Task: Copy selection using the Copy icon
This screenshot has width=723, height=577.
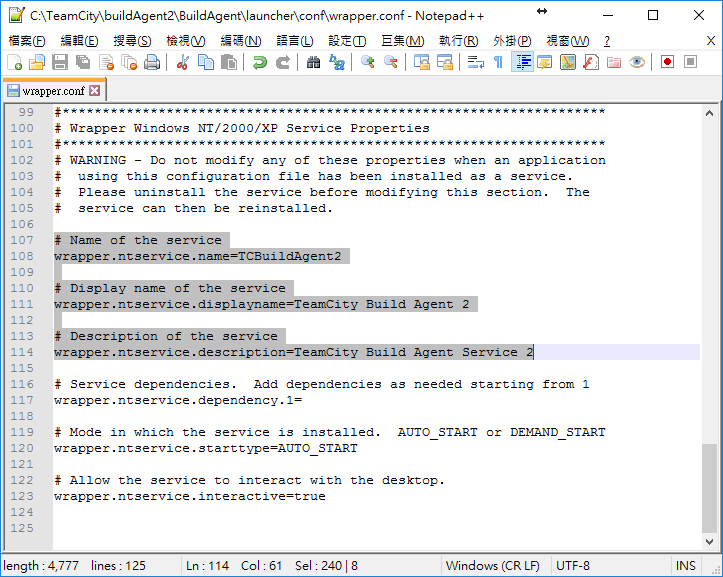Action: [x=206, y=62]
